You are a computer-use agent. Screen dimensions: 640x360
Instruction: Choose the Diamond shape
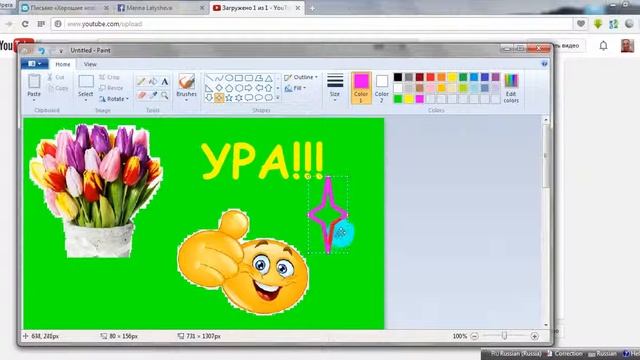(219, 88)
